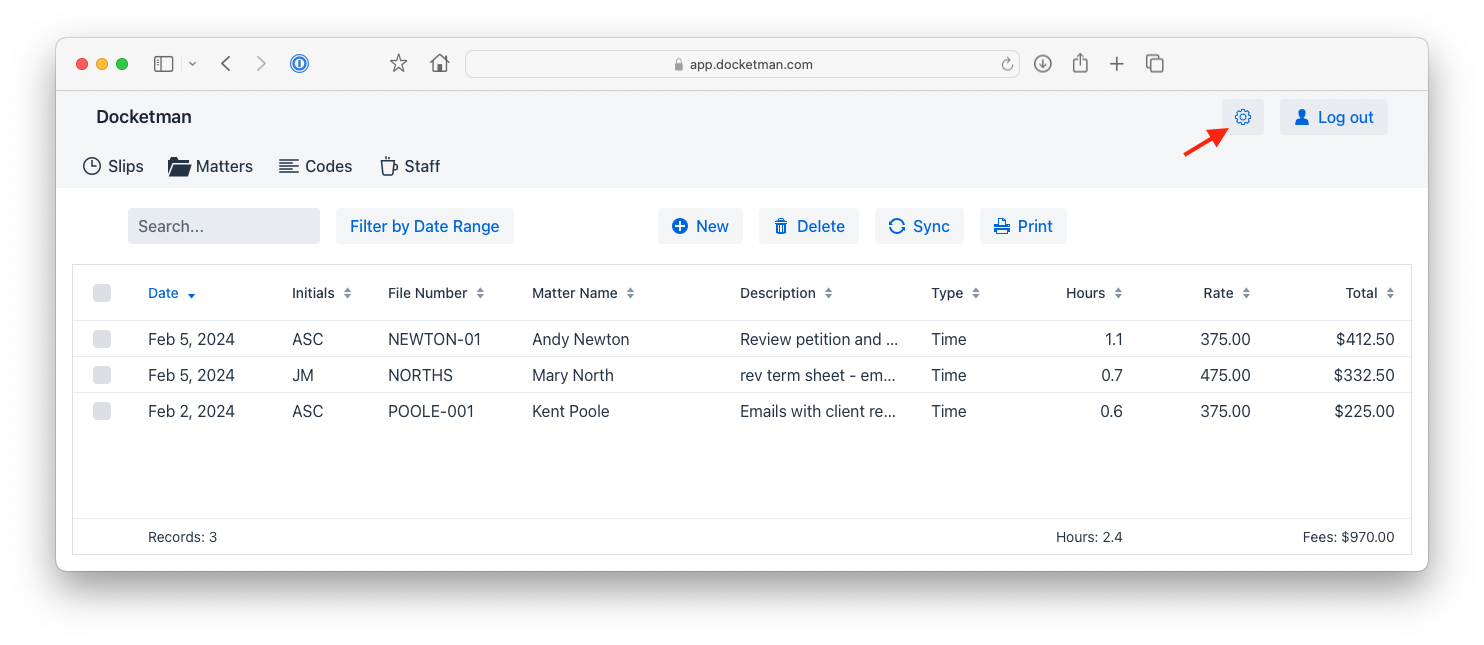1484x645 pixels.
Task: Check the NORTHS row checkbox
Action: 102,375
